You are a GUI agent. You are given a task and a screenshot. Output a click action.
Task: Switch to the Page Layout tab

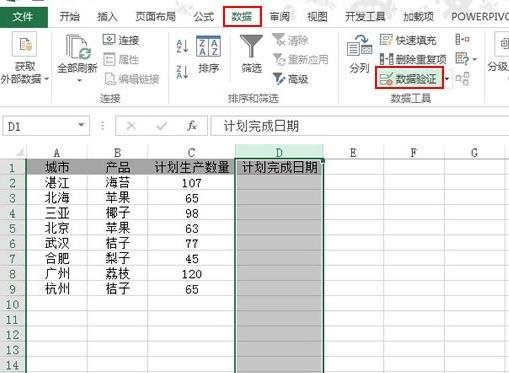point(155,17)
